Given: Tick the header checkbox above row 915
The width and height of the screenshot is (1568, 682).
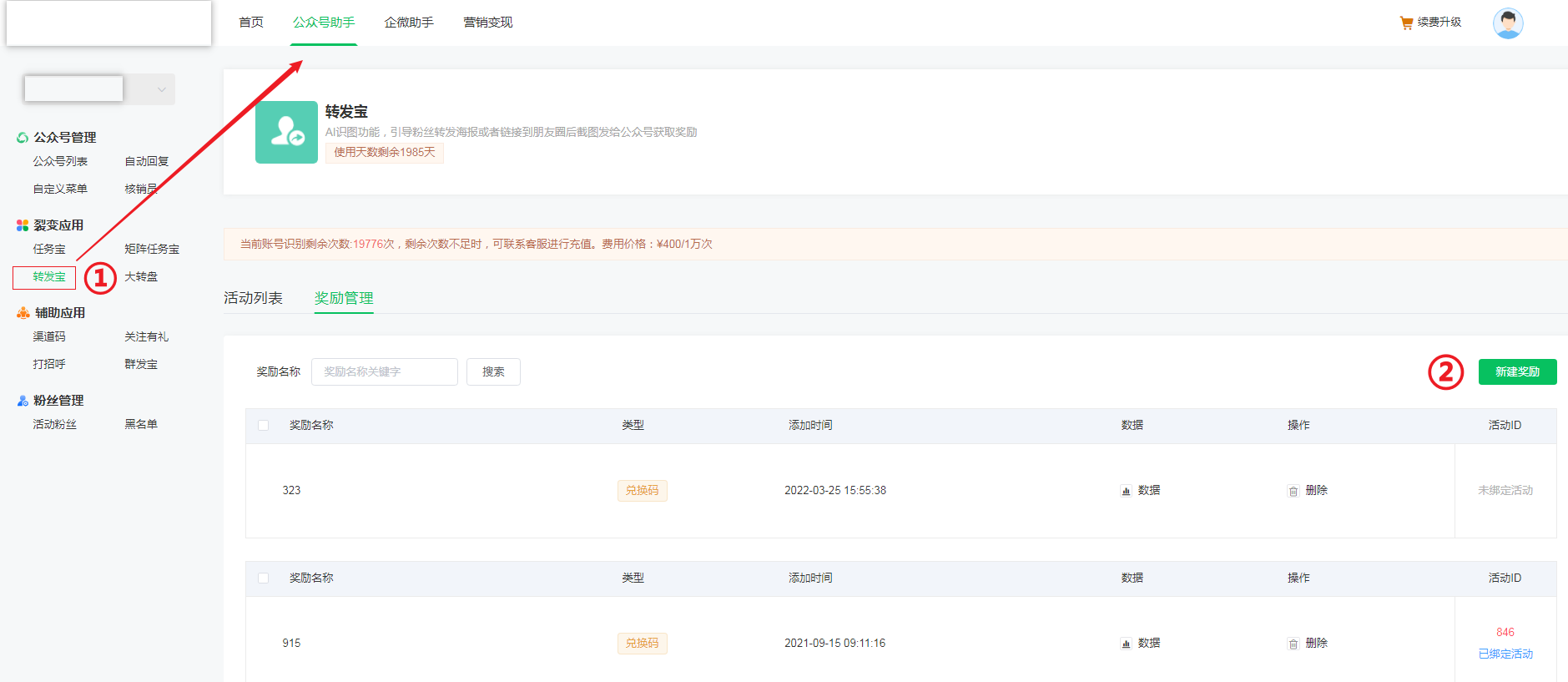Looking at the screenshot, I should [264, 578].
